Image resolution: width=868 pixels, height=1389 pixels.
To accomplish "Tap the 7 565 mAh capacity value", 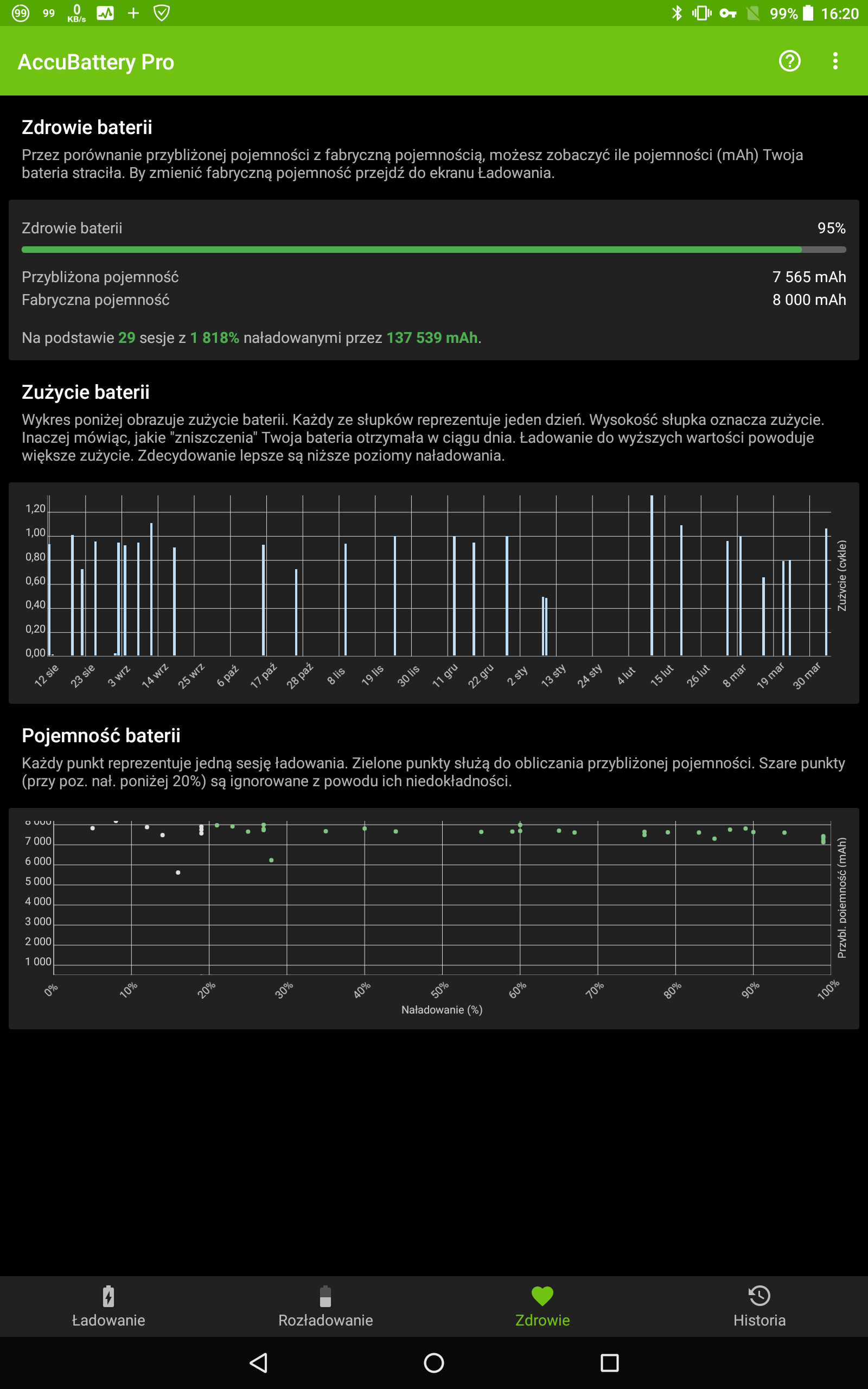I will 808,277.
